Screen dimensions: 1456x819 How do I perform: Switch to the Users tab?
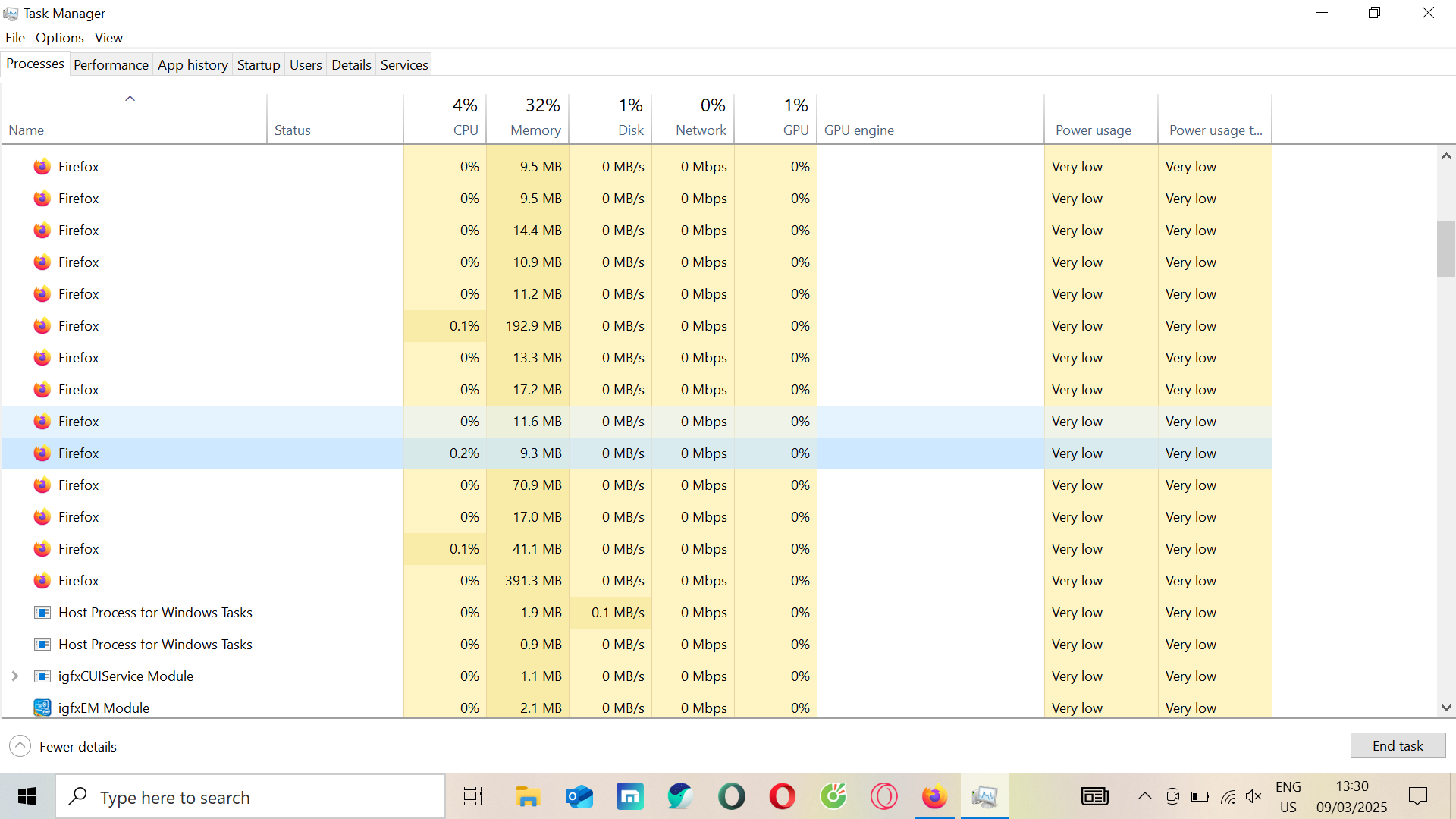coord(306,65)
